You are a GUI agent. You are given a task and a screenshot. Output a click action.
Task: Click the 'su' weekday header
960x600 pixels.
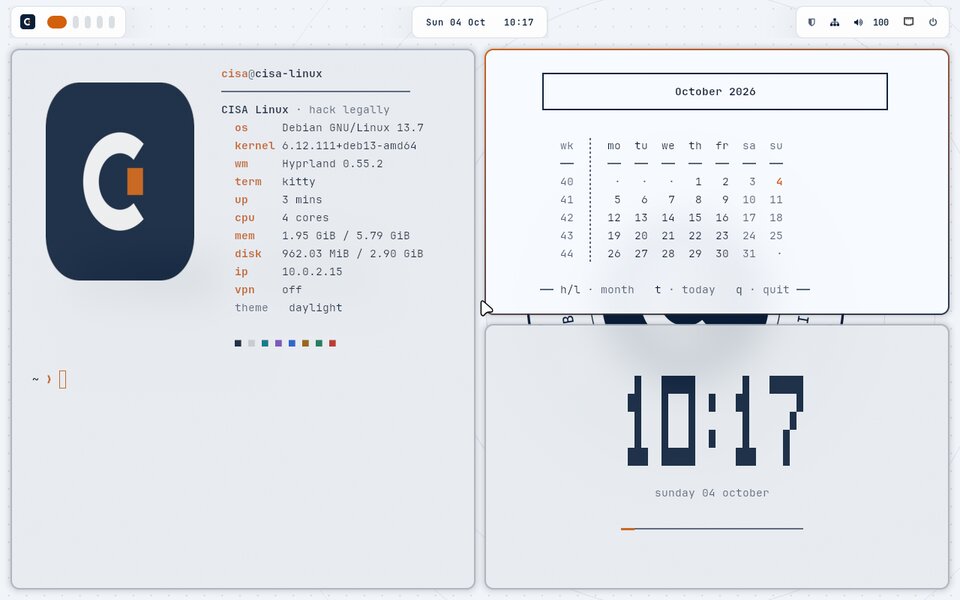coord(776,146)
